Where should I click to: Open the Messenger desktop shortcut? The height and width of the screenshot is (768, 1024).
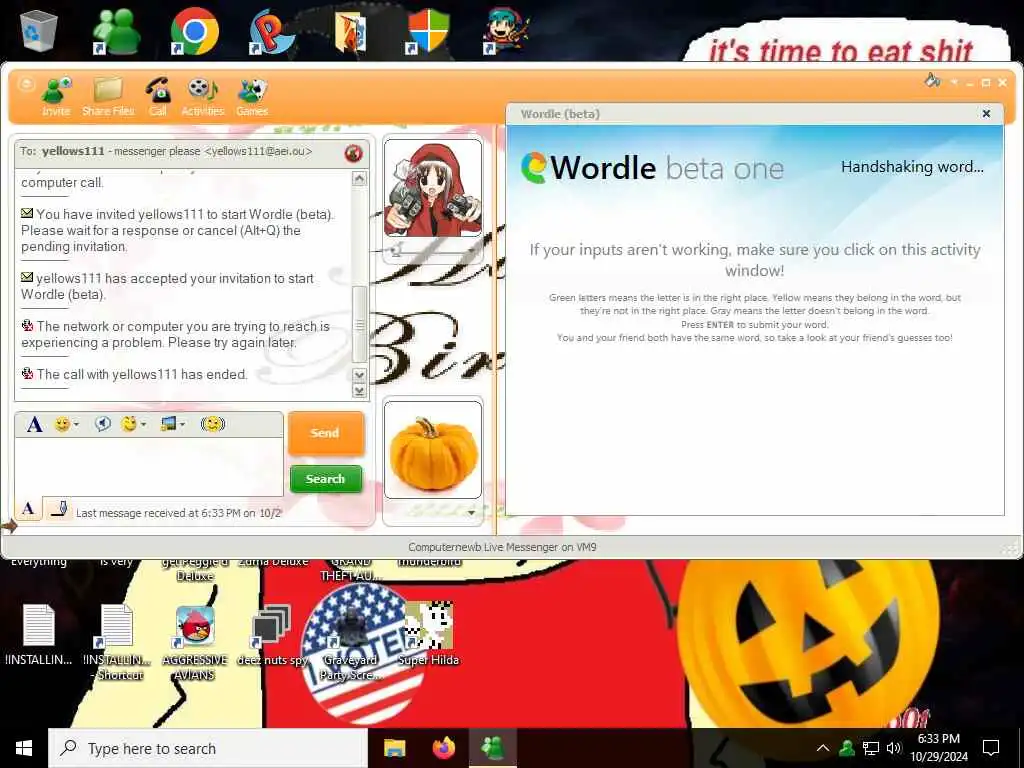point(116,31)
